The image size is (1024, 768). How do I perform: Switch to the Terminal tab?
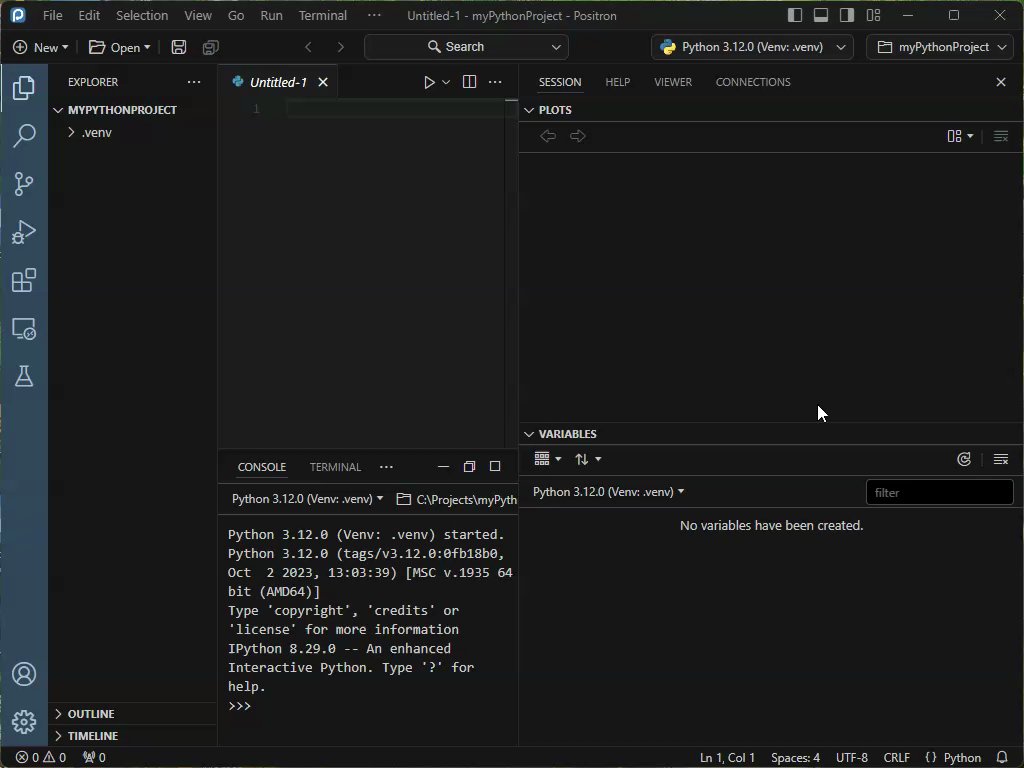(x=335, y=467)
